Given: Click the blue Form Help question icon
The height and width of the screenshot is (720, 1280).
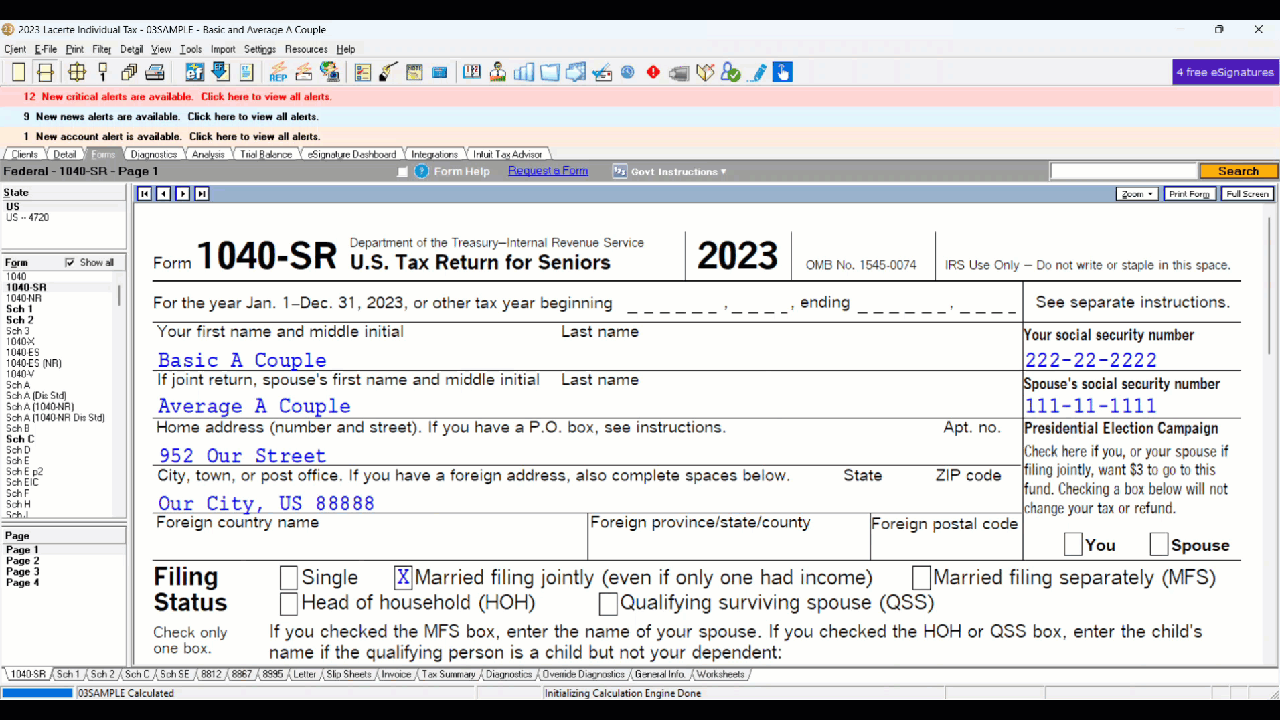Looking at the screenshot, I should [421, 171].
